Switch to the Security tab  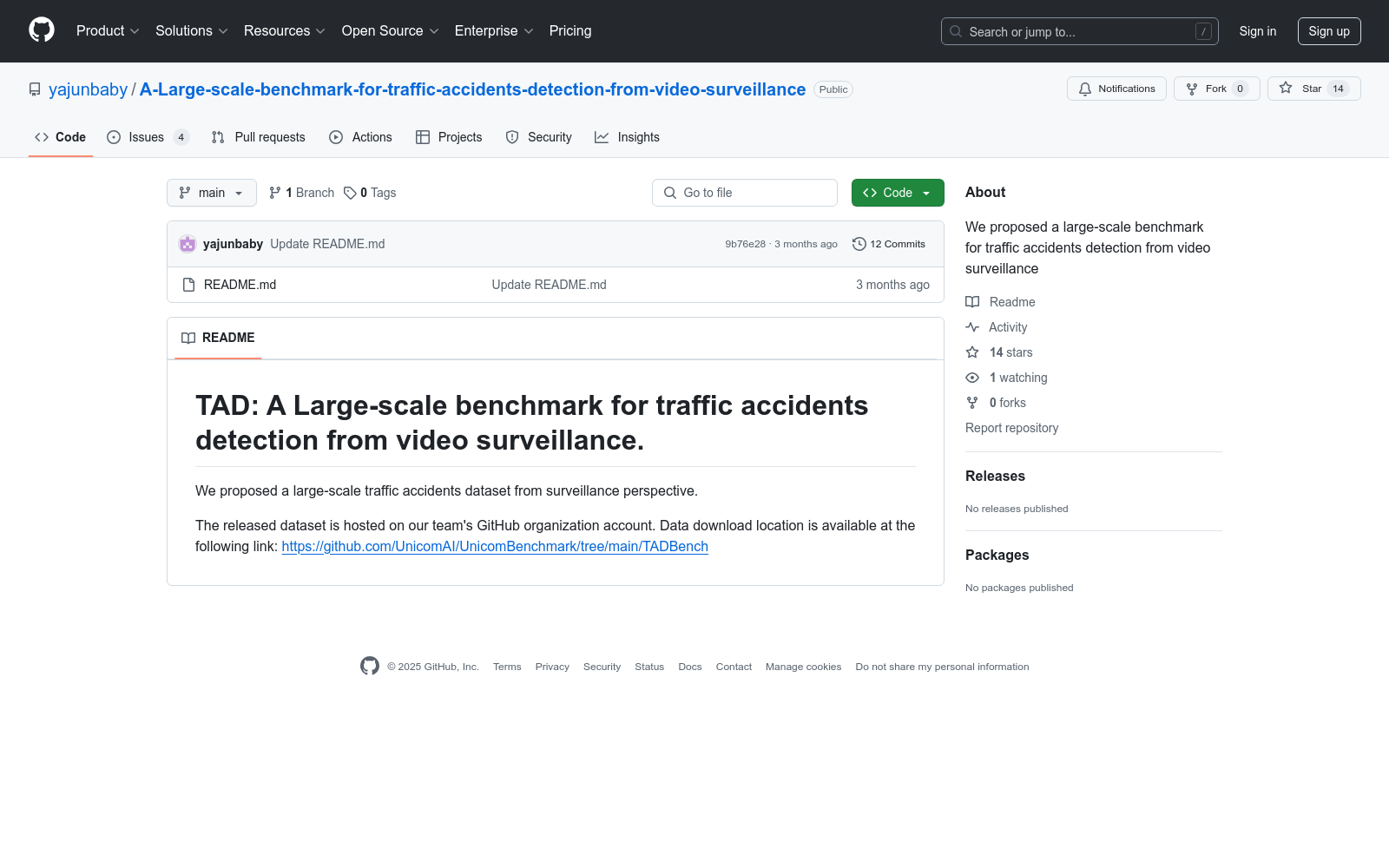click(x=539, y=137)
